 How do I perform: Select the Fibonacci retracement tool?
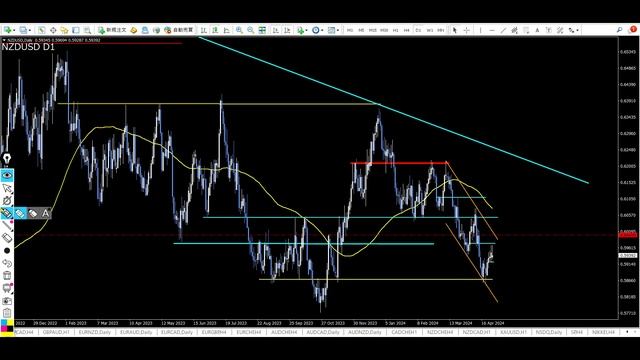click(526, 30)
